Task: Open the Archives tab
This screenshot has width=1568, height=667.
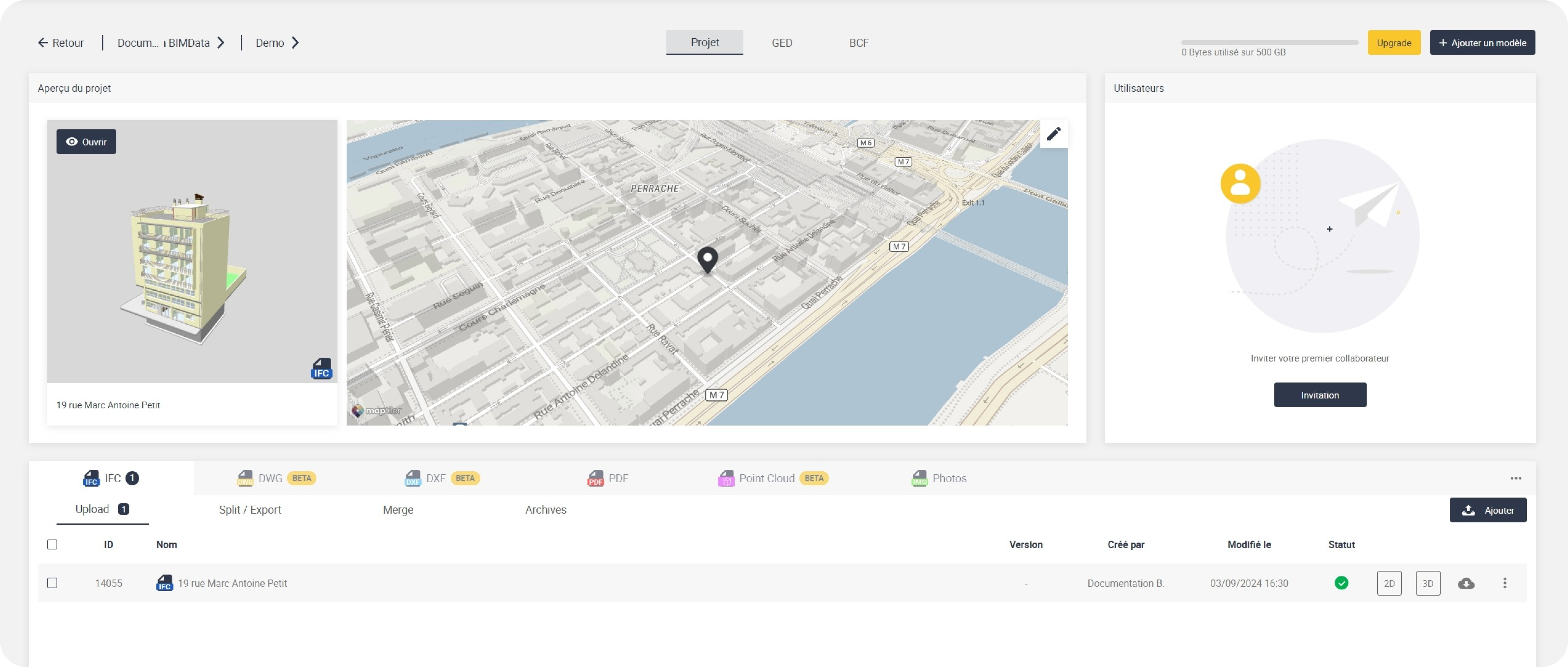Action: (545, 510)
